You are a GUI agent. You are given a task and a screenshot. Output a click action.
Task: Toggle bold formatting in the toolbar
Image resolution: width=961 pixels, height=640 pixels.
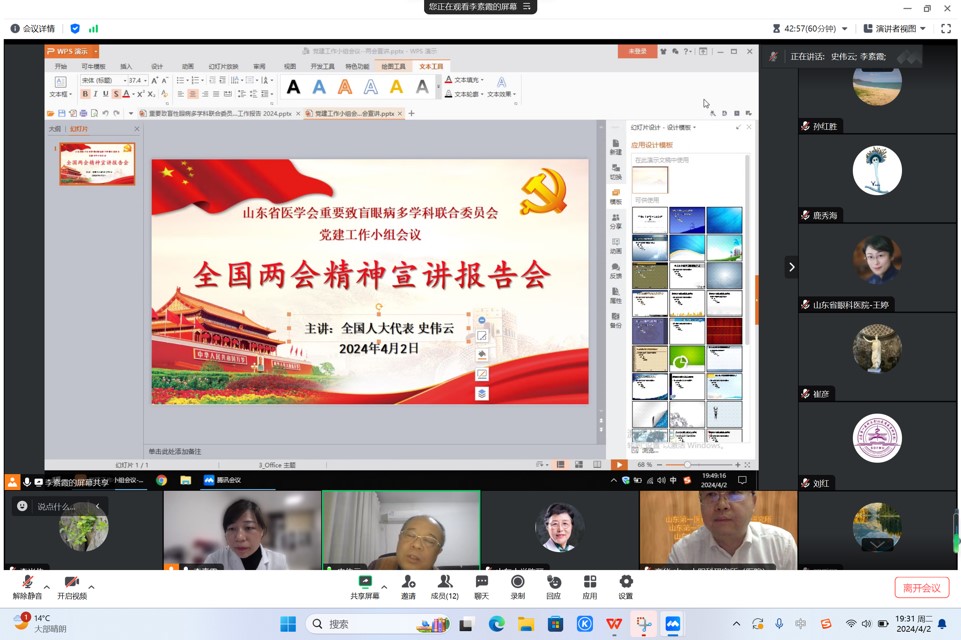(x=84, y=93)
